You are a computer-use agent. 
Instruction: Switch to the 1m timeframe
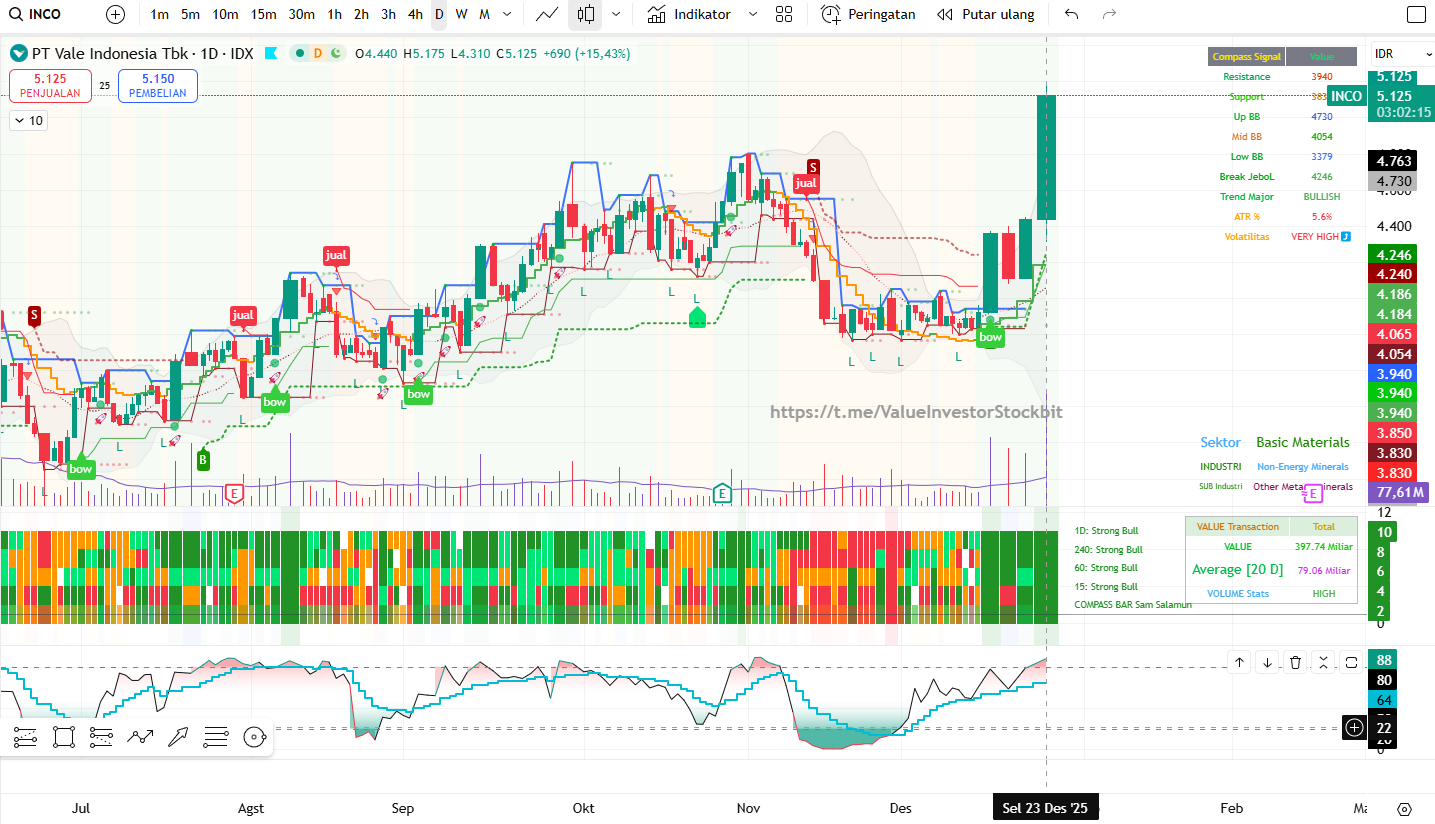(x=159, y=14)
